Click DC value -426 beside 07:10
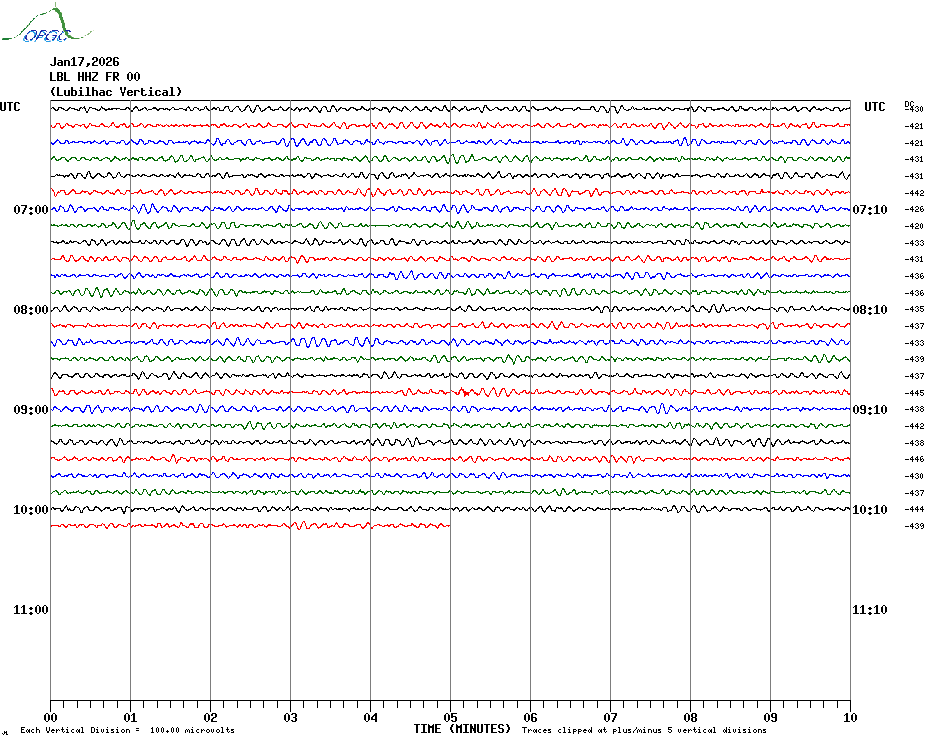Screen dimensions: 930x744 pos(914,209)
